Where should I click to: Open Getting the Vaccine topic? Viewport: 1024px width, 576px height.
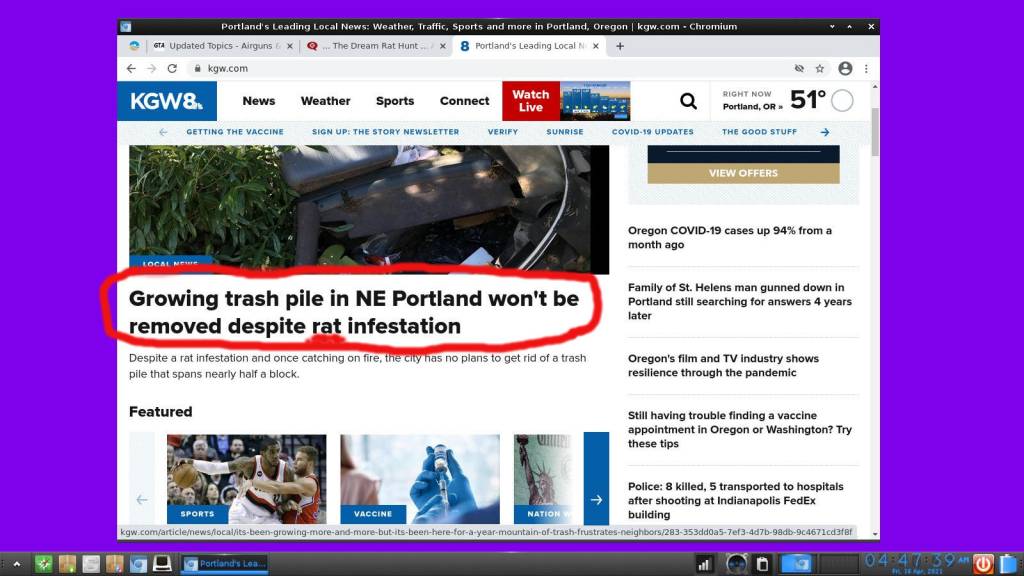[235, 132]
